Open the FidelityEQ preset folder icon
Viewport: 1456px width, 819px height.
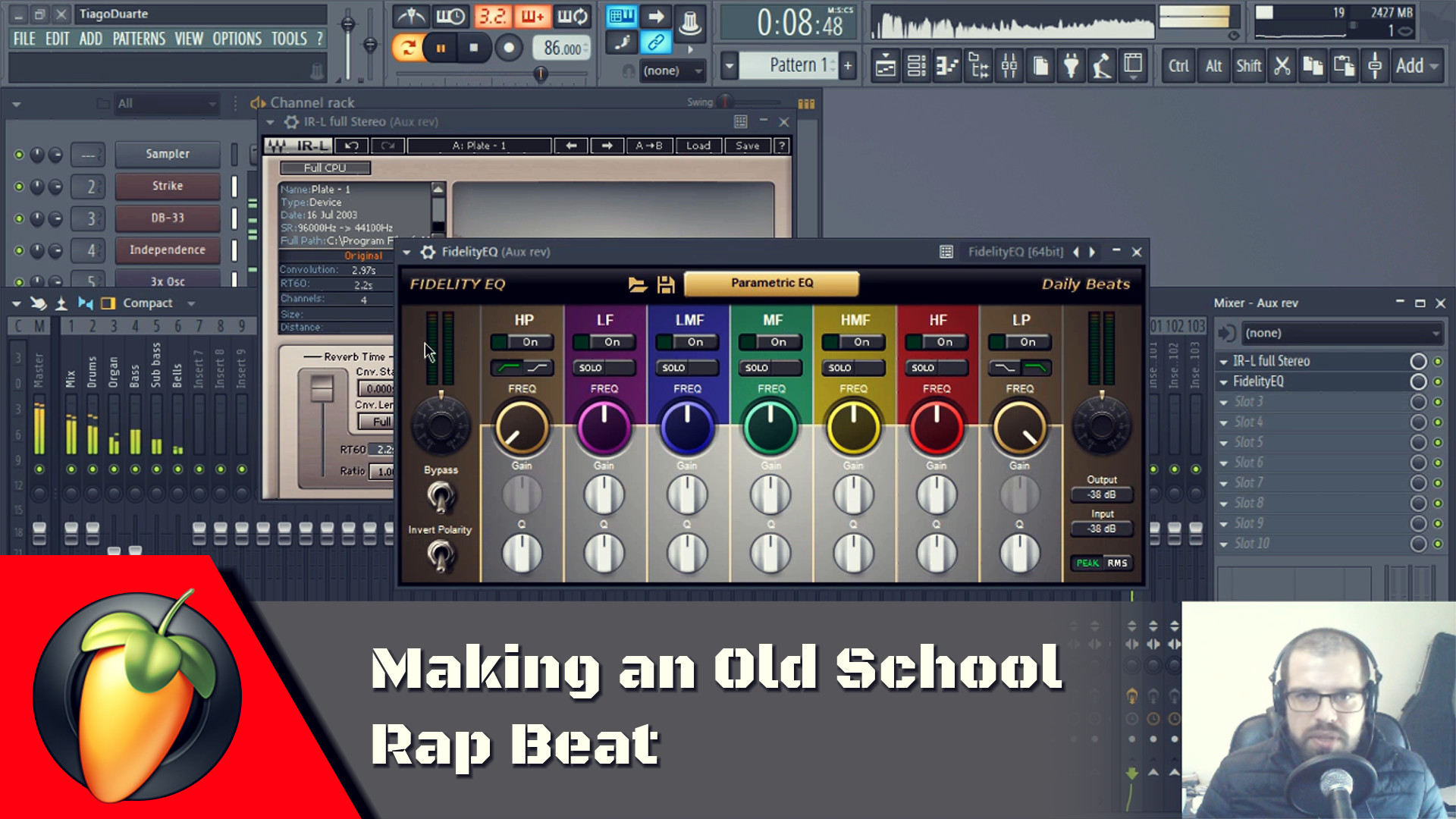pyautogui.click(x=637, y=284)
